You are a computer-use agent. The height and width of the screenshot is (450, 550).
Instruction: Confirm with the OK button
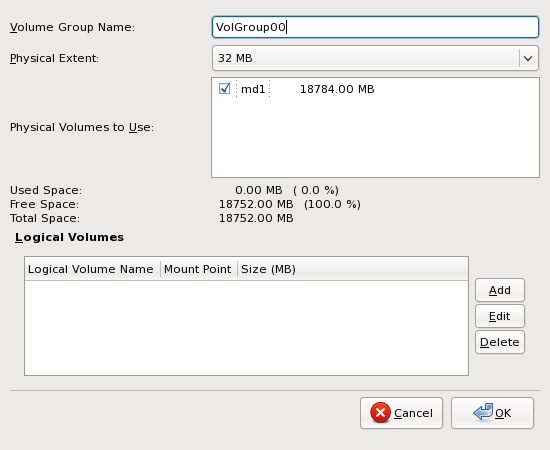(492, 413)
